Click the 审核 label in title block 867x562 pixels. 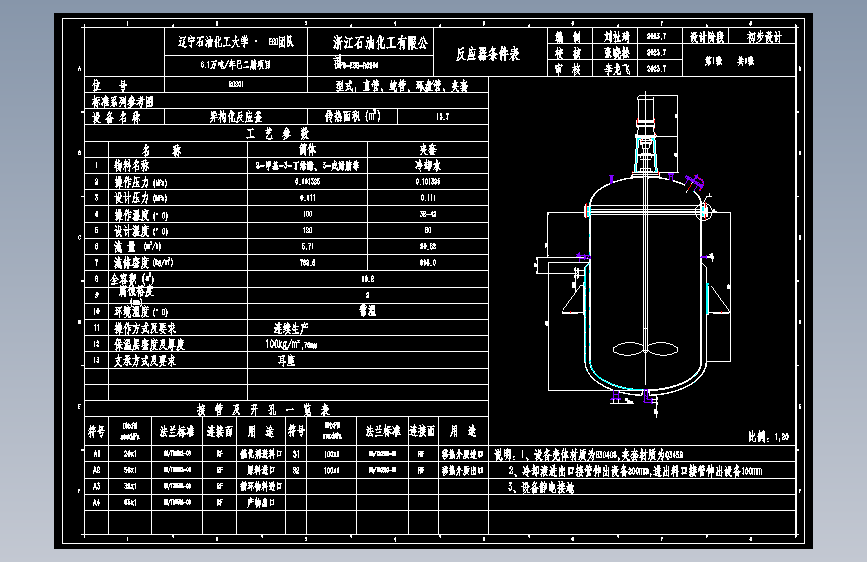[x=568, y=69]
